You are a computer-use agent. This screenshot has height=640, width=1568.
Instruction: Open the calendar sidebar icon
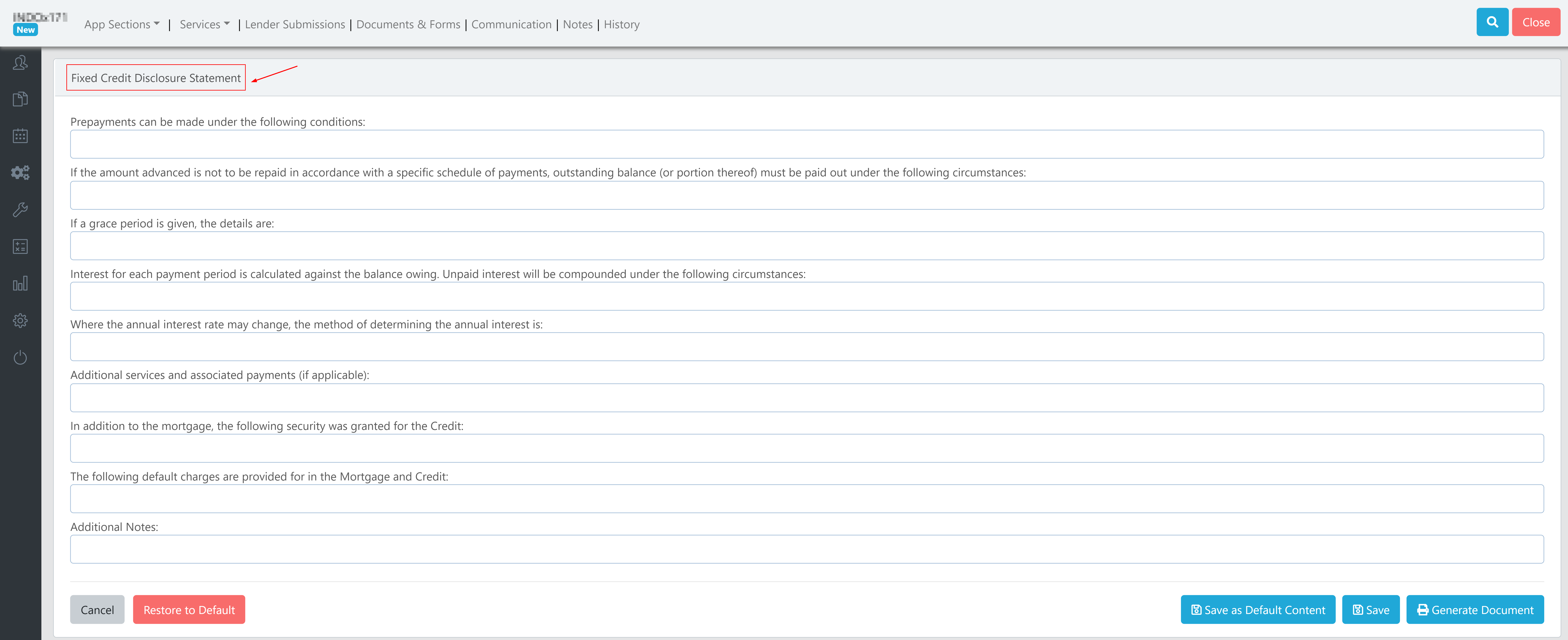20,136
